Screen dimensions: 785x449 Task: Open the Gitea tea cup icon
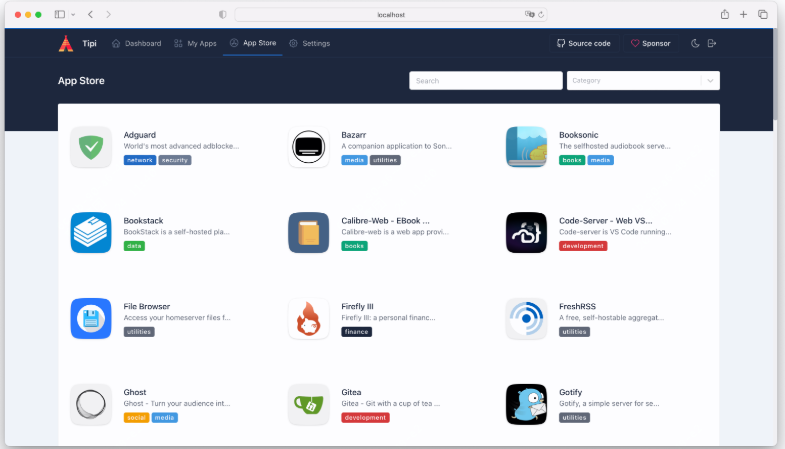click(x=309, y=404)
